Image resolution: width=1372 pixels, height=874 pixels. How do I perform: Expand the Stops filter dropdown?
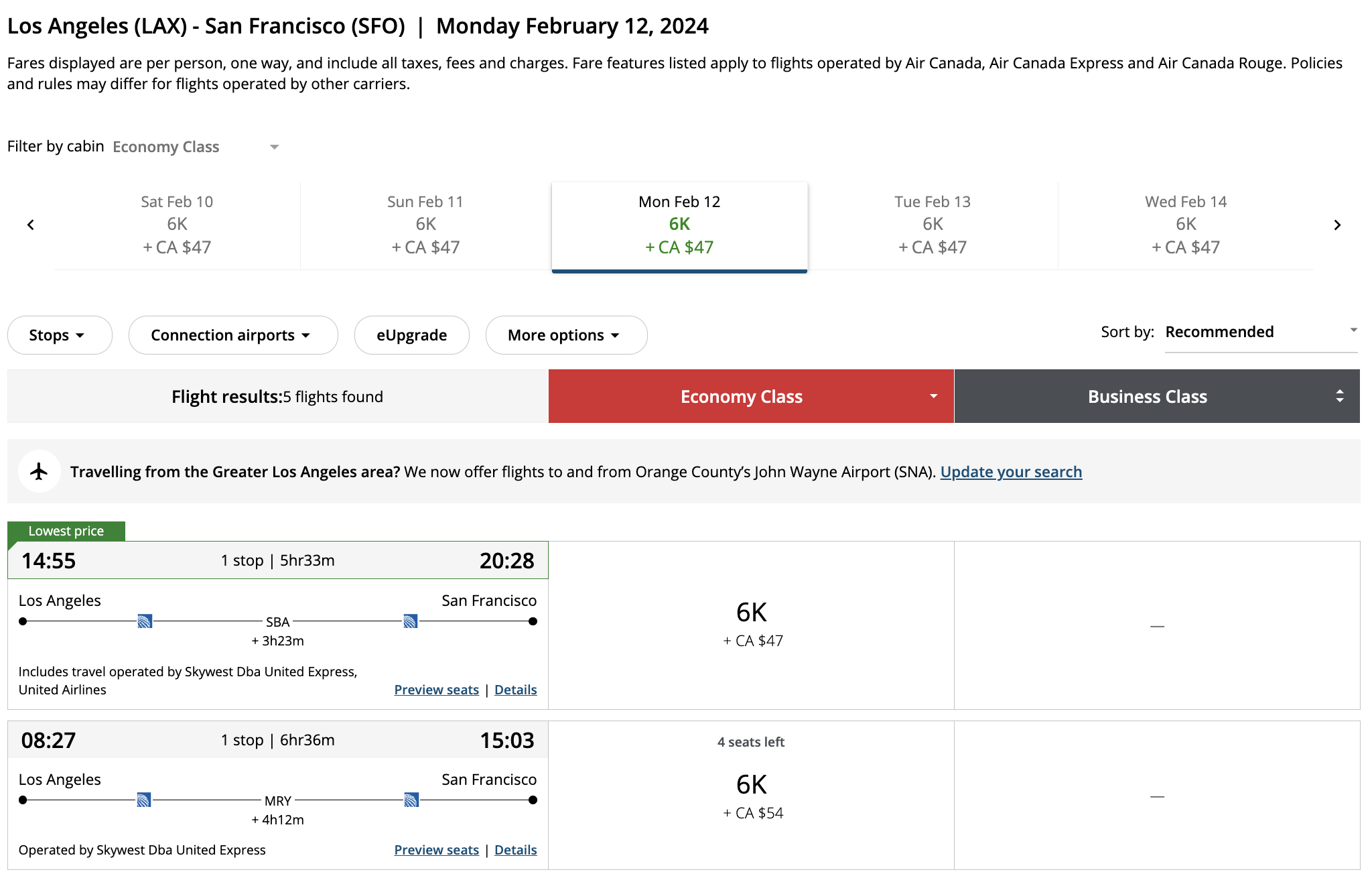coord(59,335)
